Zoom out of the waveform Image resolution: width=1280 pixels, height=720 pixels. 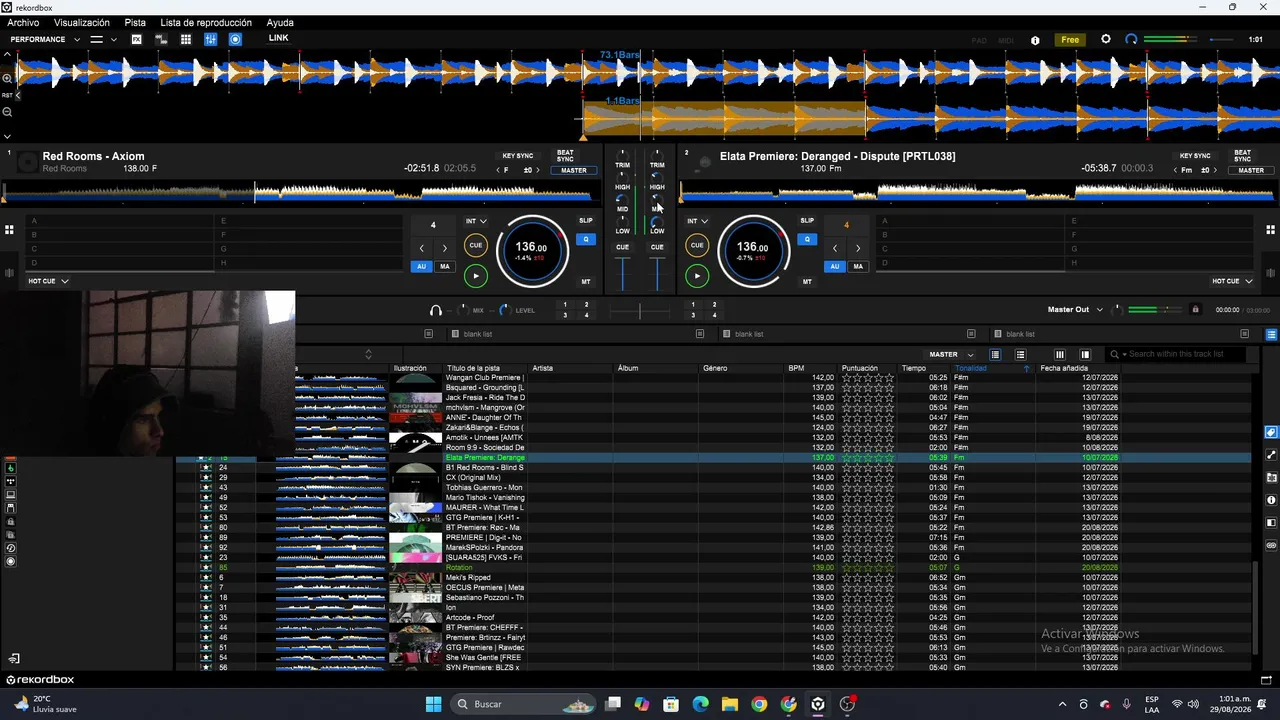point(7,112)
